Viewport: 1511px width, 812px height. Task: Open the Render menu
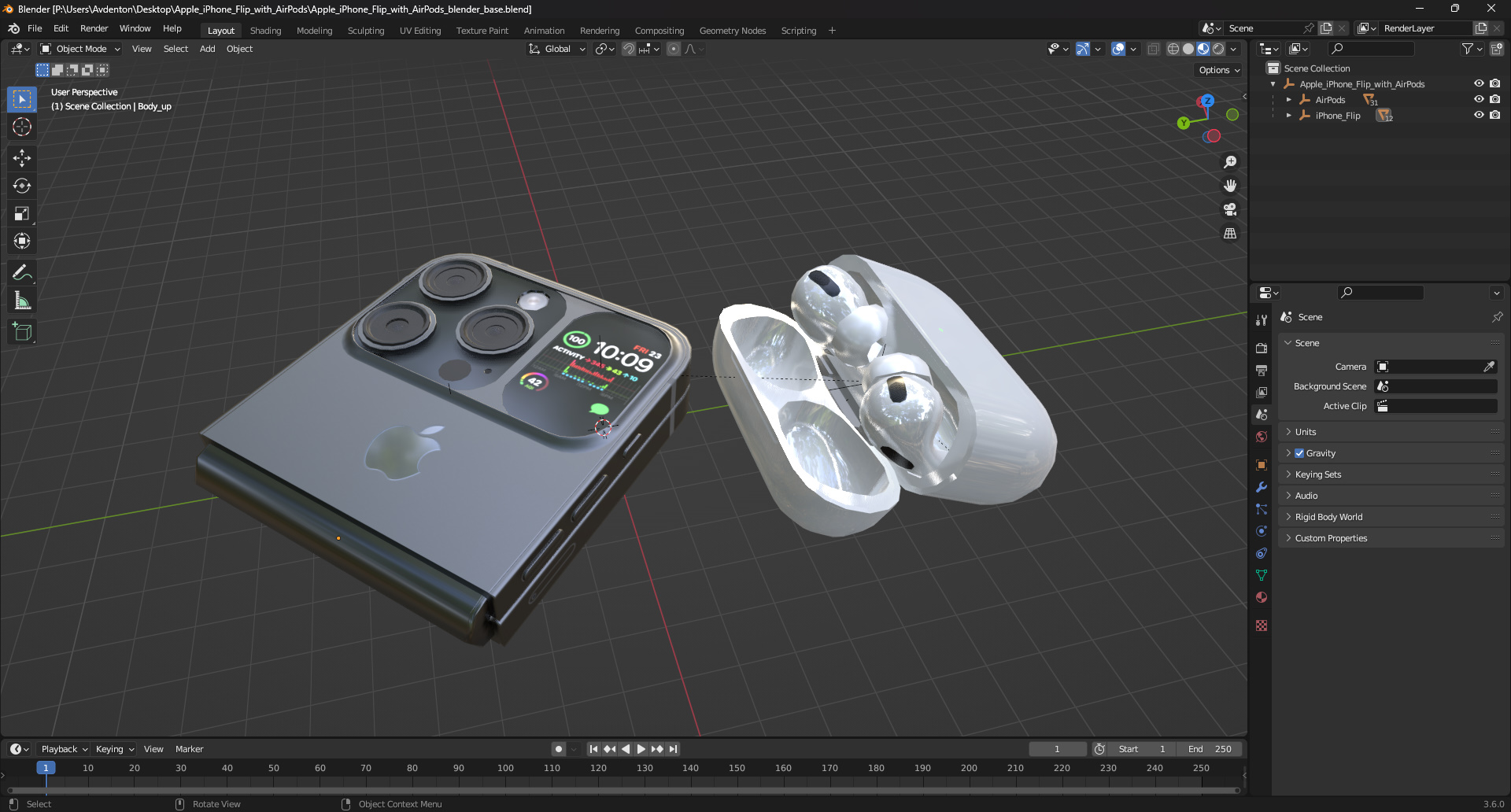point(94,28)
